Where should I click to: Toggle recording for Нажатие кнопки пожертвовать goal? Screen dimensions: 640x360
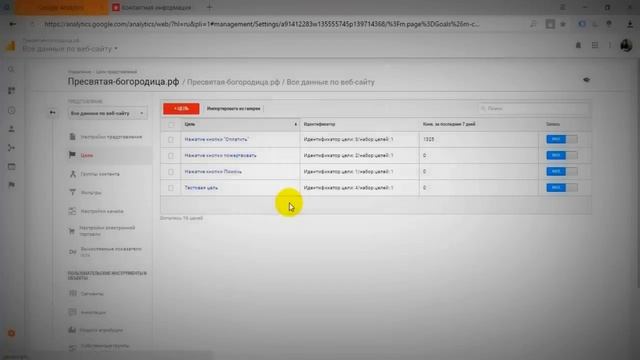pyautogui.click(x=562, y=155)
